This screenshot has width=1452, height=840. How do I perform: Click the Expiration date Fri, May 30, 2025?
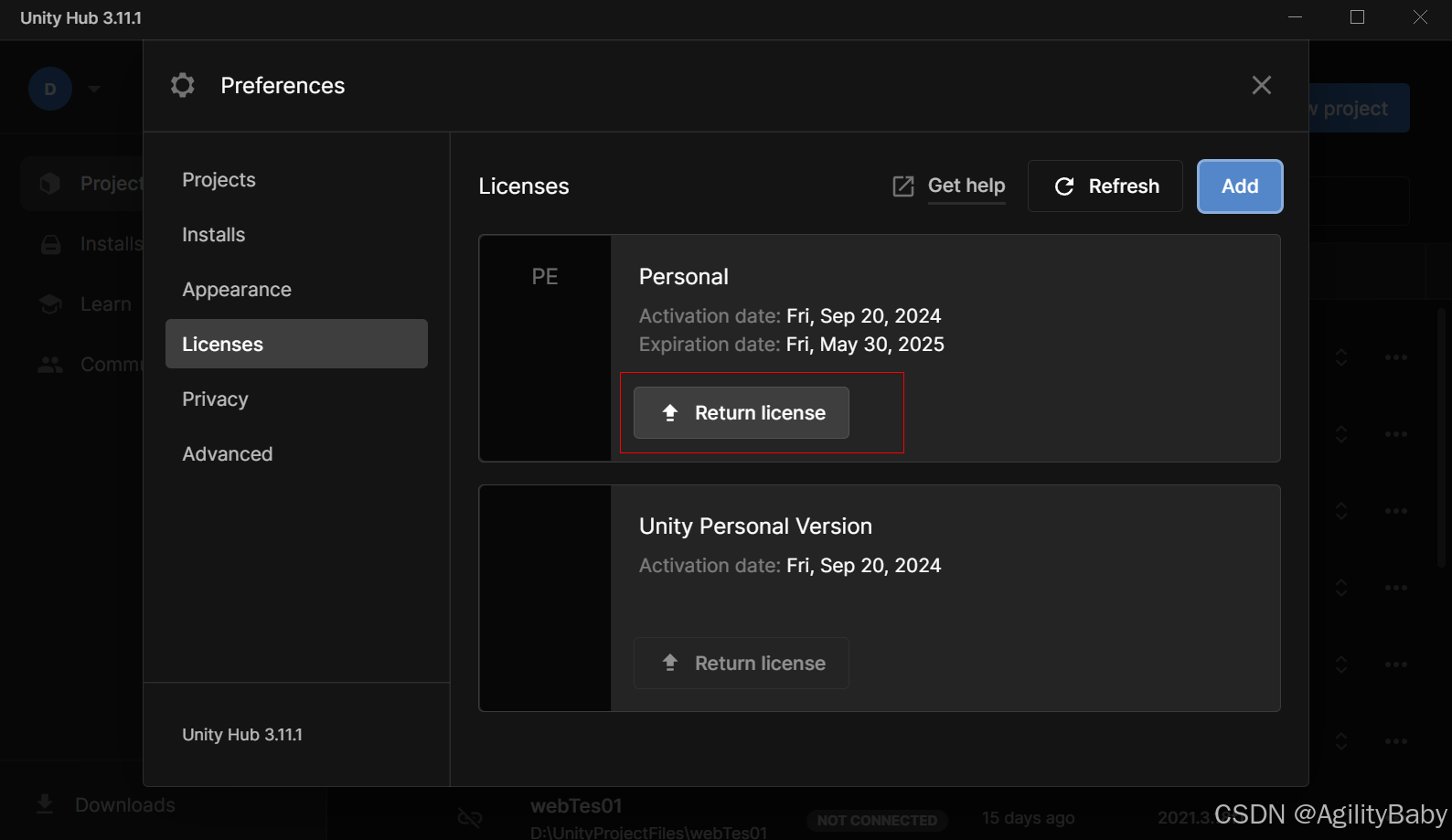865,345
